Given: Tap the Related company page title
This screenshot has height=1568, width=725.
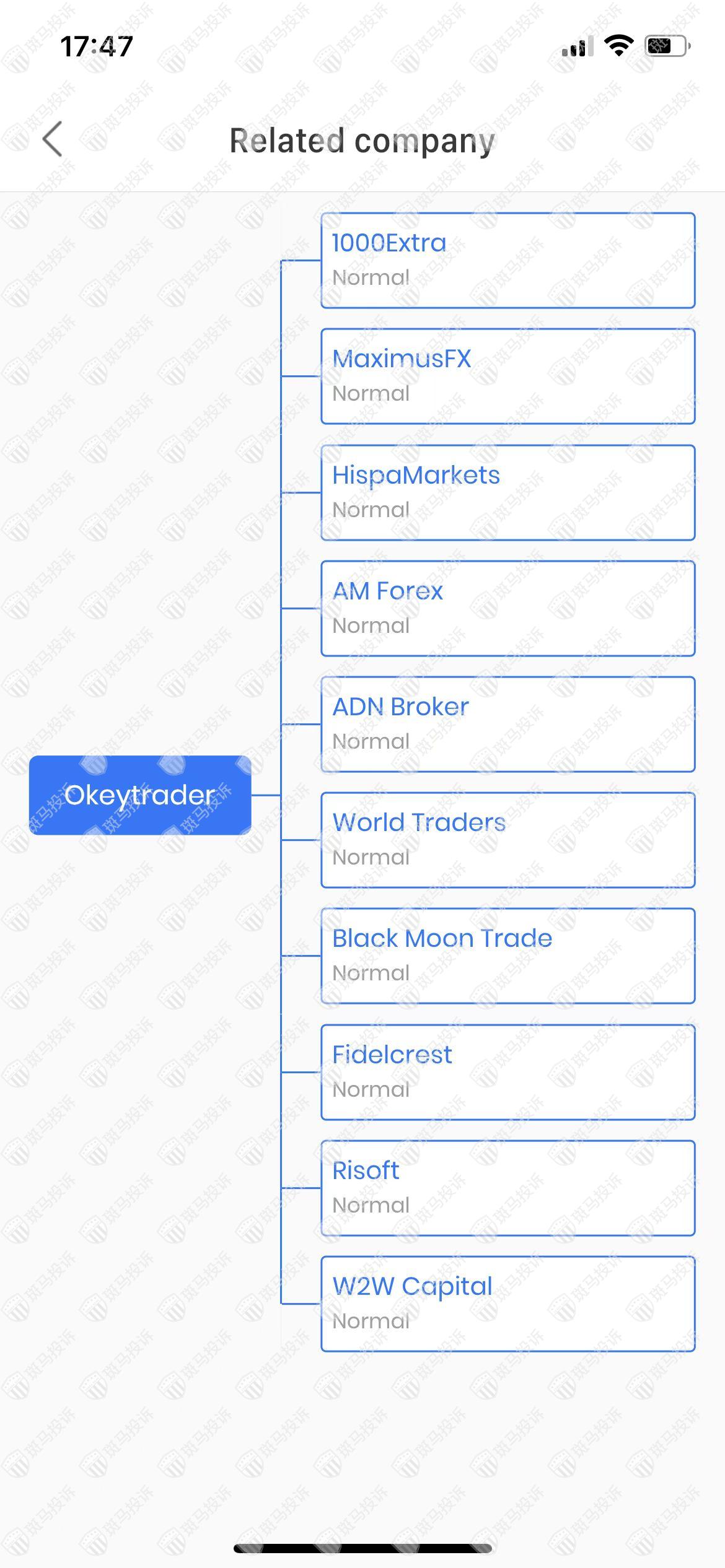Looking at the screenshot, I should click(x=362, y=141).
